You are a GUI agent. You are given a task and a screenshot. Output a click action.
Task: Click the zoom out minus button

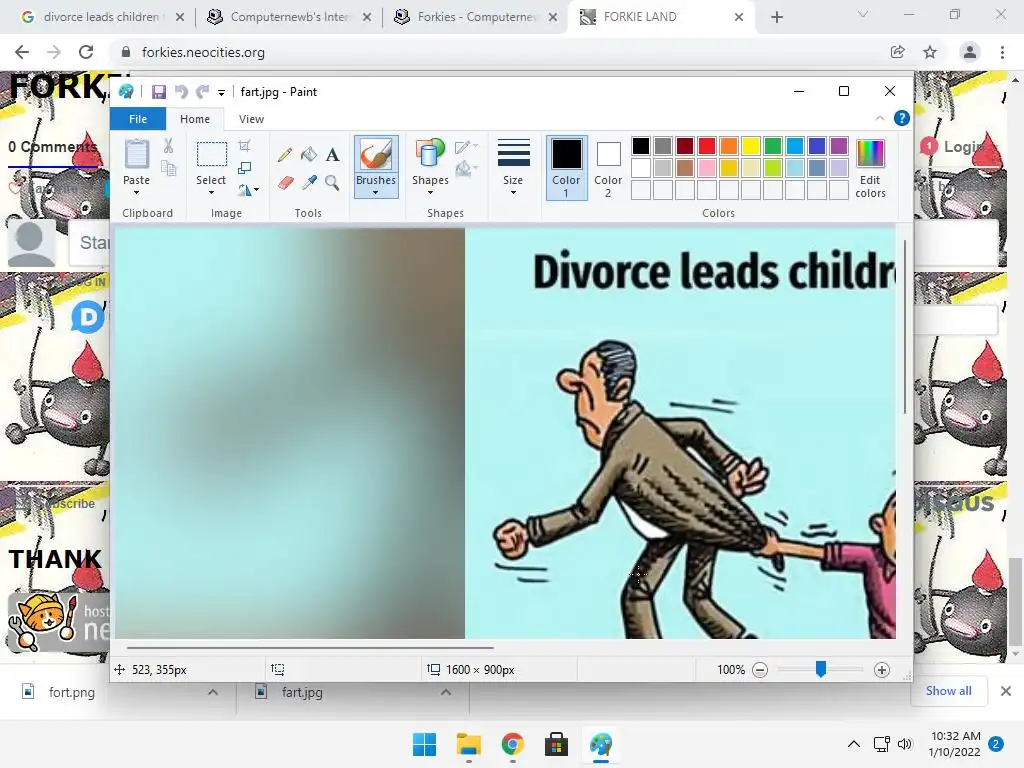click(760, 670)
